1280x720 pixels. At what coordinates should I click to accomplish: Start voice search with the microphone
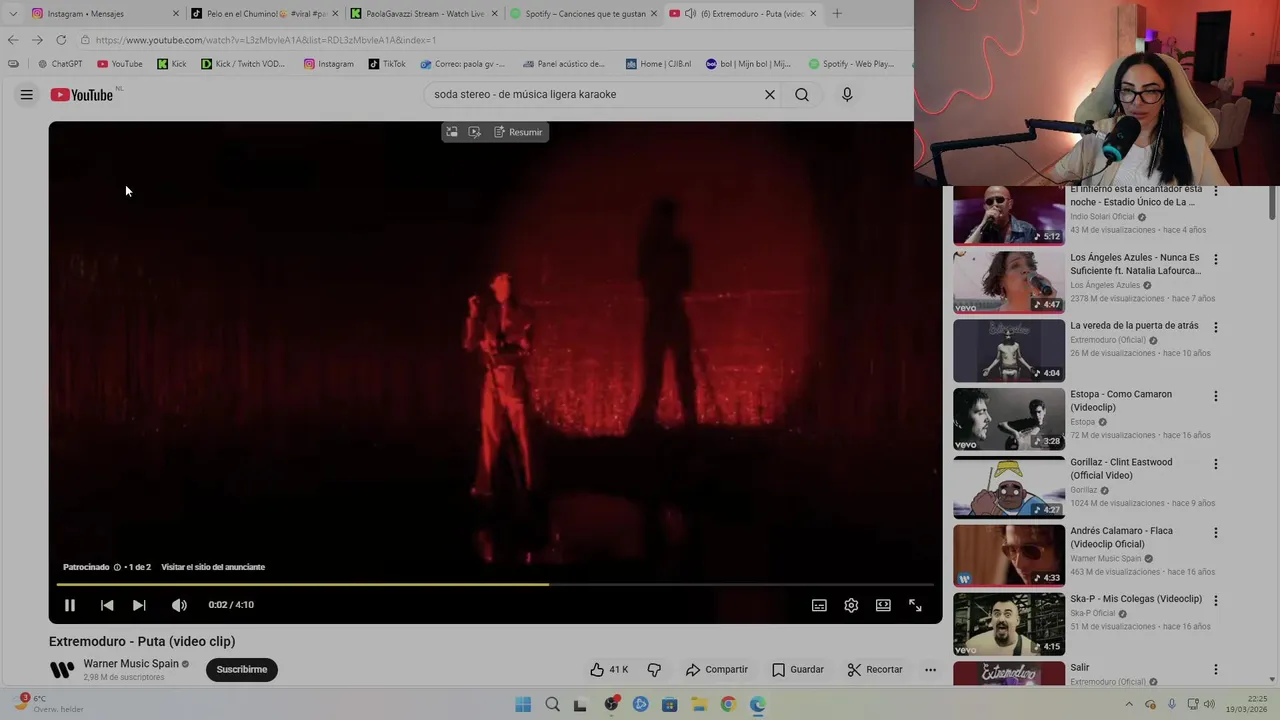847,95
